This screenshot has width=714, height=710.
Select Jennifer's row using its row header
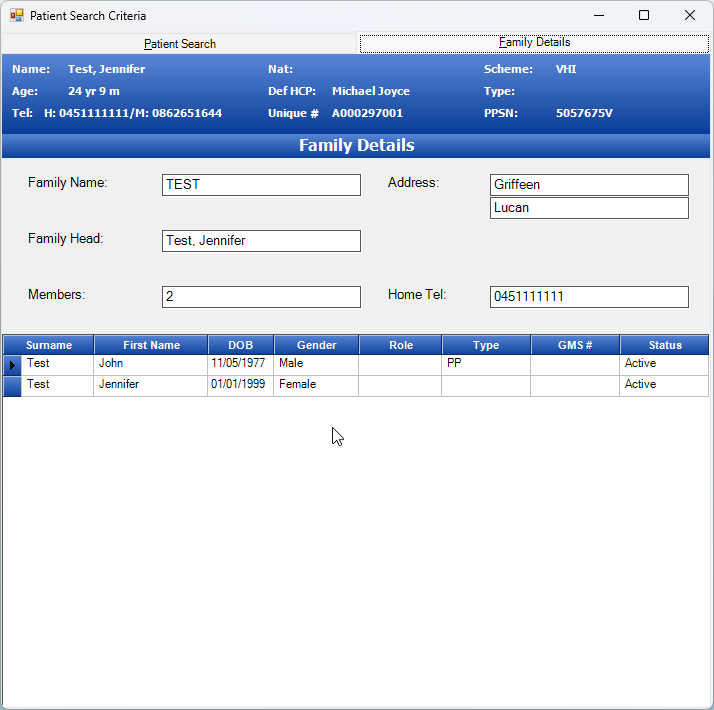click(12, 386)
